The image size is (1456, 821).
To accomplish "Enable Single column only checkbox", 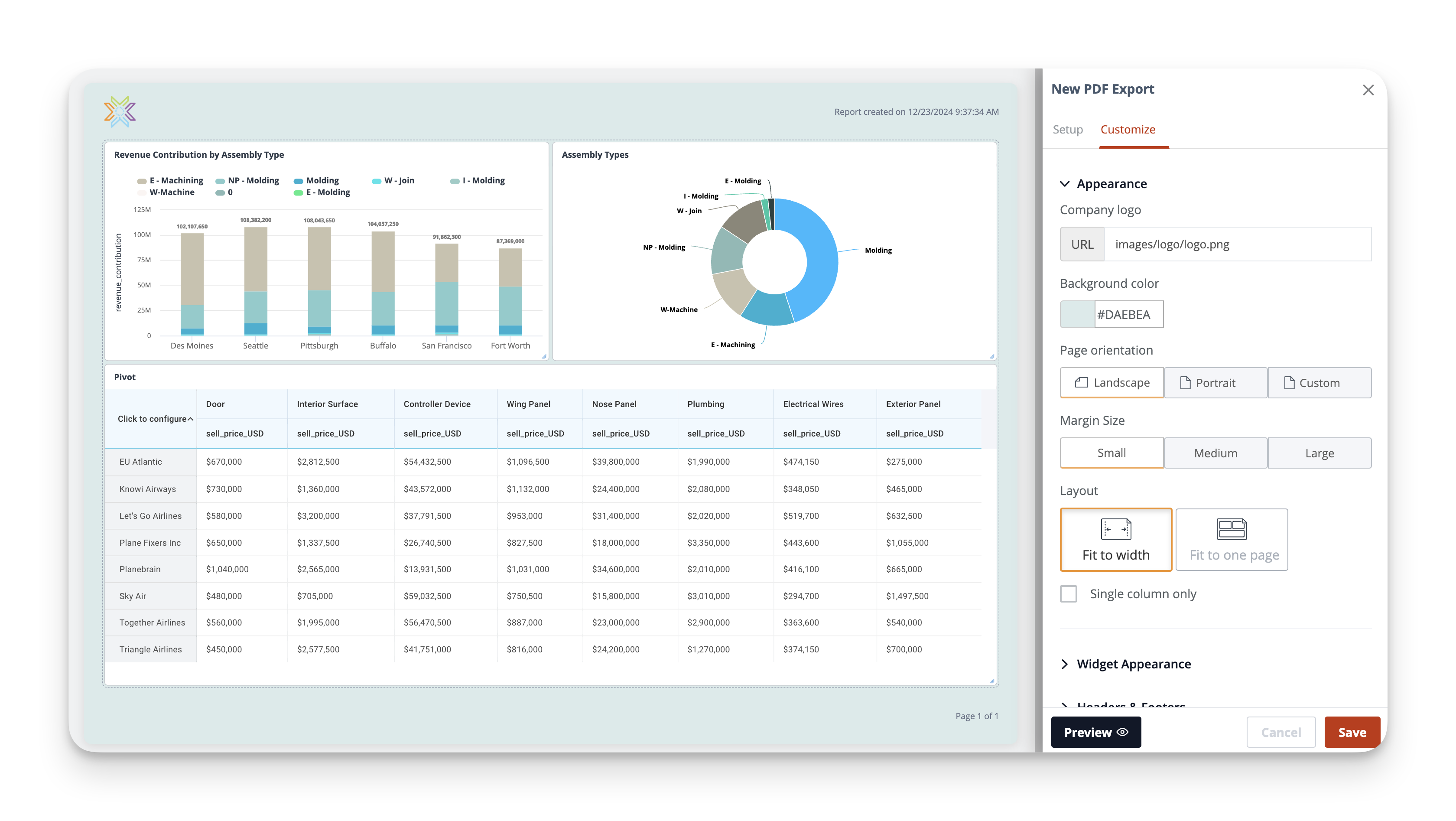I will tap(1068, 594).
